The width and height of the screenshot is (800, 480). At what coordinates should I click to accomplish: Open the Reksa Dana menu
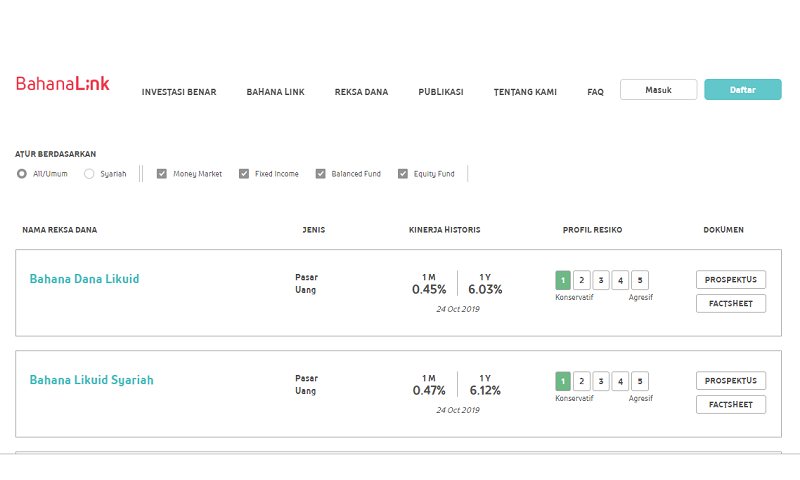tap(361, 92)
